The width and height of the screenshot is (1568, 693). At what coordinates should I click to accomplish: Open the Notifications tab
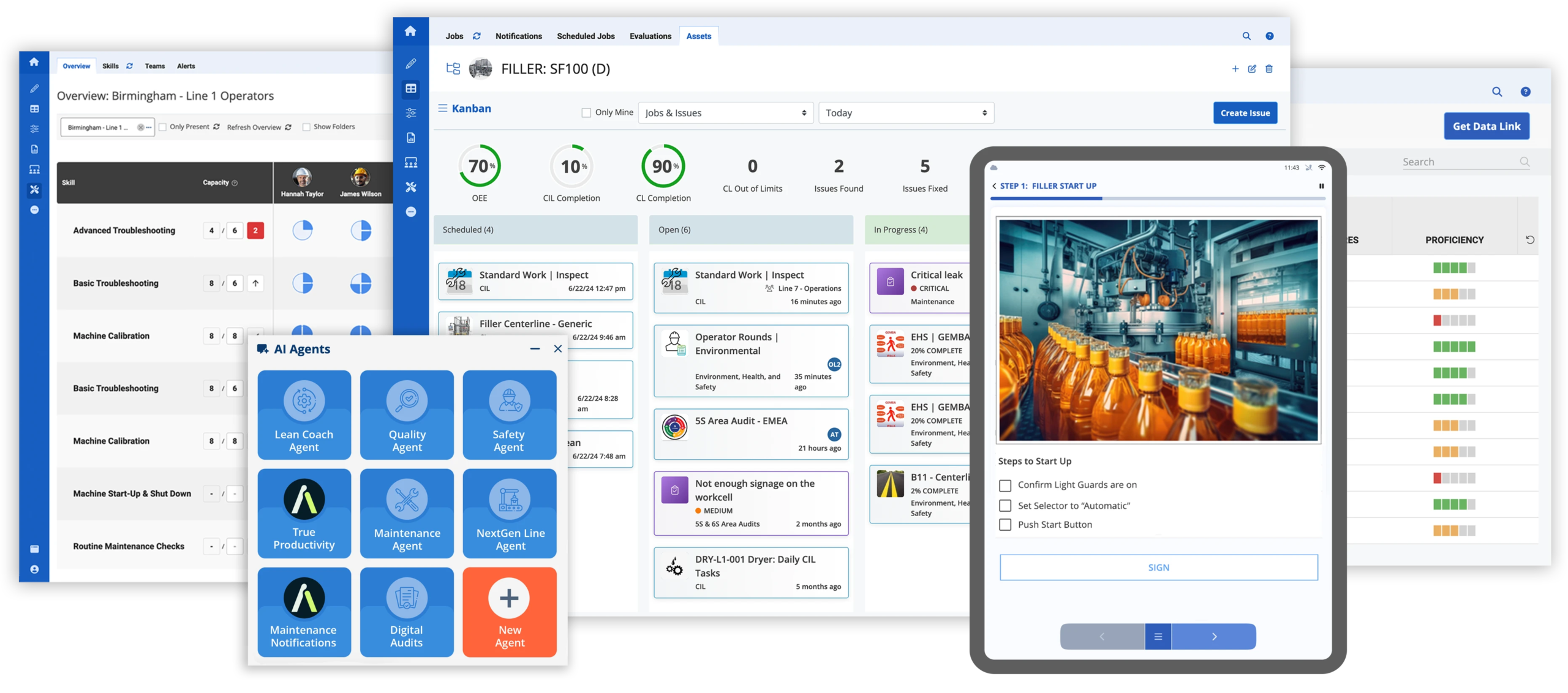click(x=518, y=36)
